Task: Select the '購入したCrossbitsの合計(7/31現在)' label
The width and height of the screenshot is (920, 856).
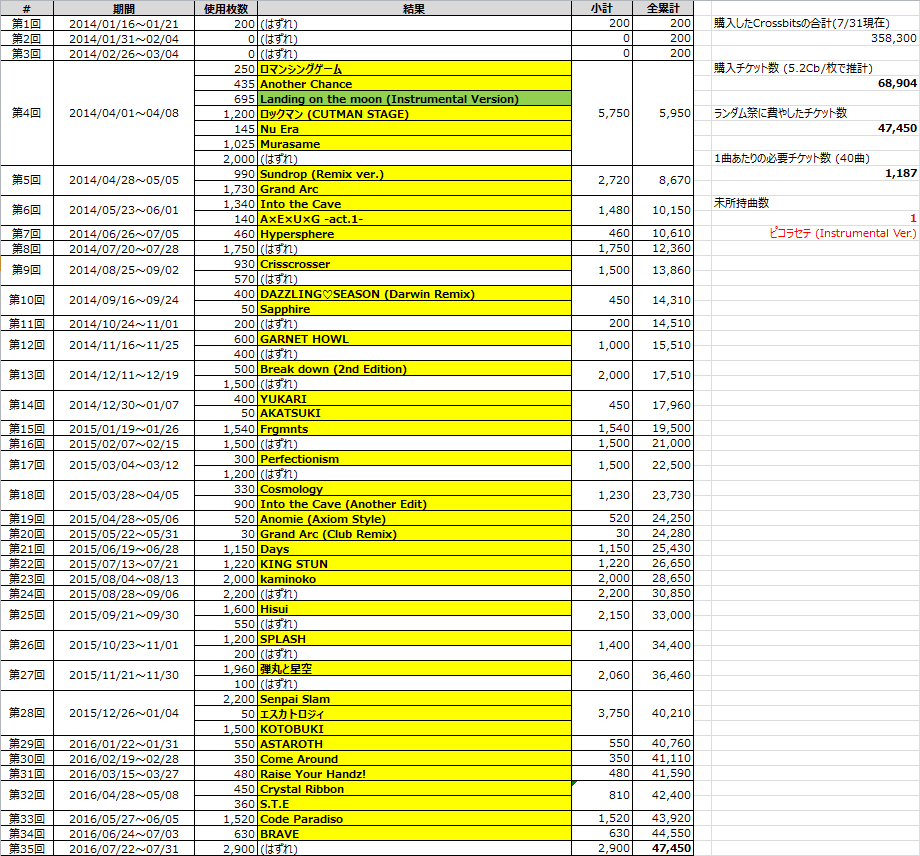Action: coord(801,23)
